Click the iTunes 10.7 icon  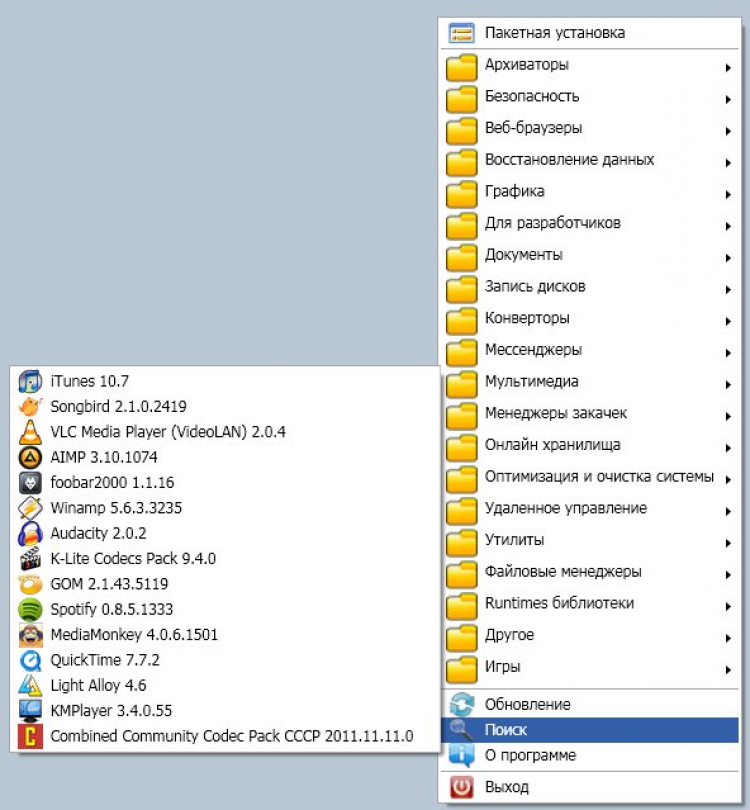pos(30,381)
